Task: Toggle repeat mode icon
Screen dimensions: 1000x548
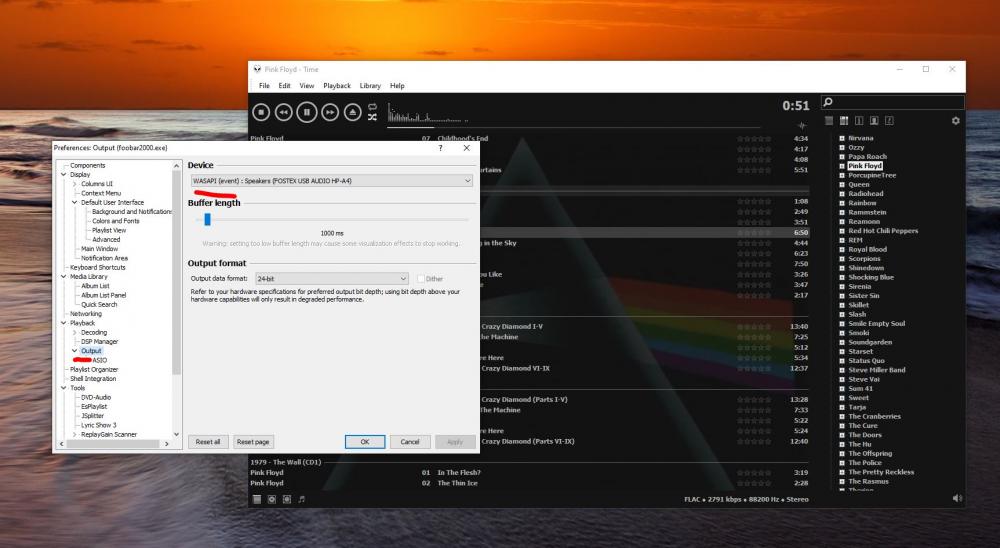Action: click(x=372, y=107)
